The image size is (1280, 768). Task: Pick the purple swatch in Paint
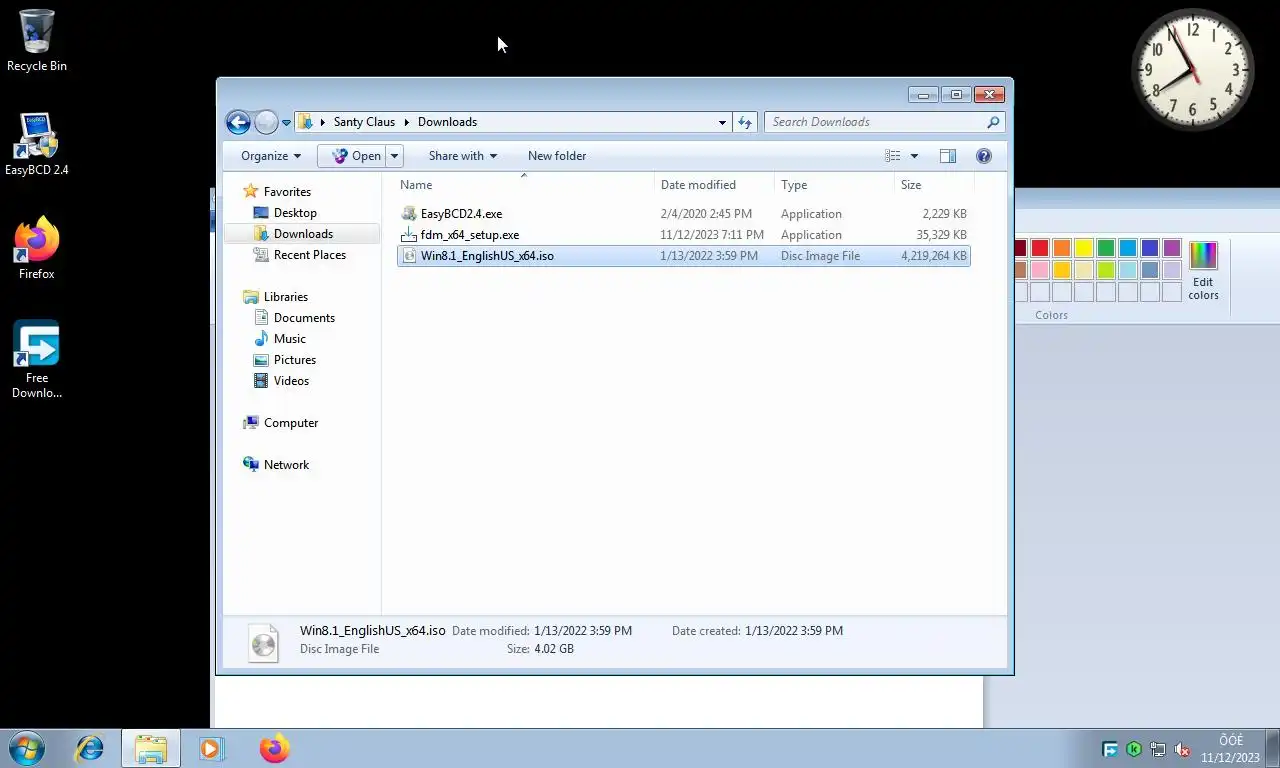click(x=1172, y=248)
